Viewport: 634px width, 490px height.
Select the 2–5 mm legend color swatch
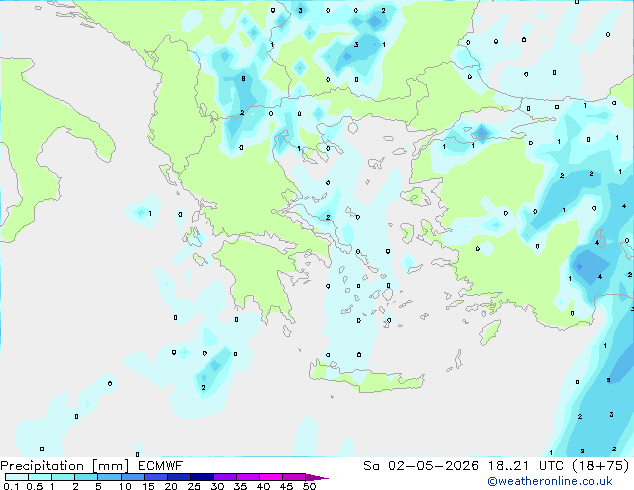point(86,477)
